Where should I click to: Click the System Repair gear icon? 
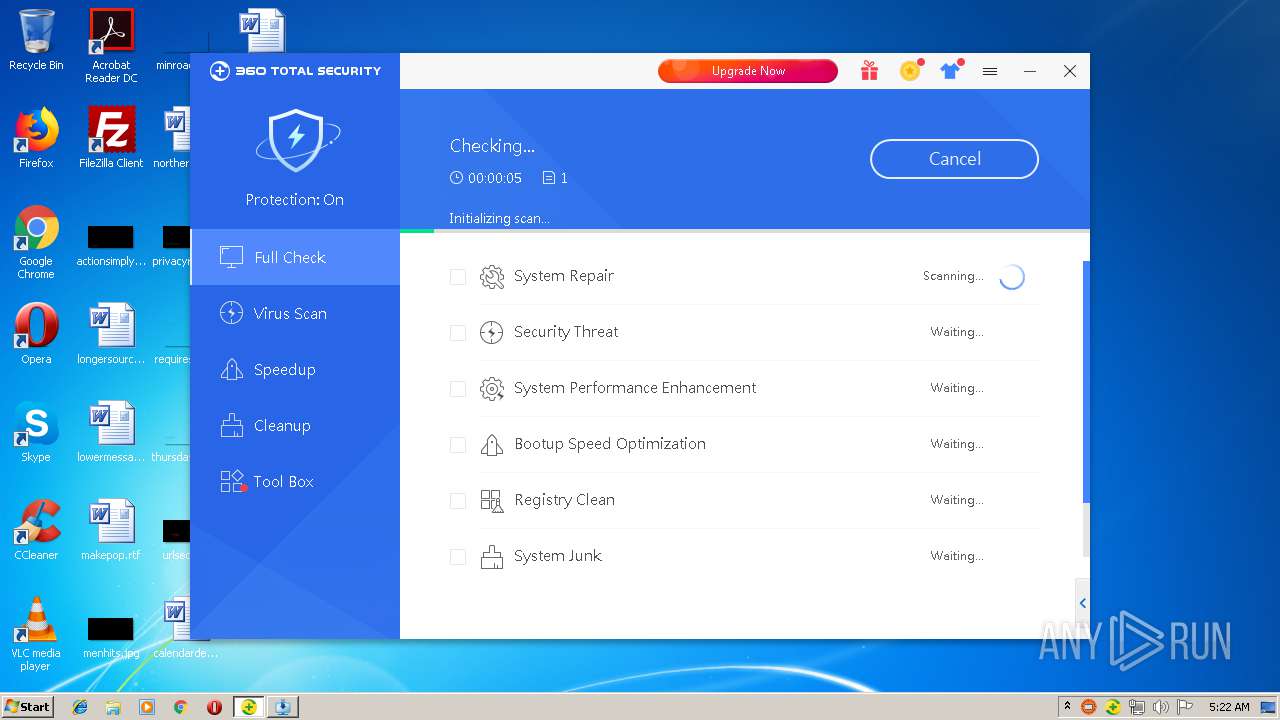[491, 277]
